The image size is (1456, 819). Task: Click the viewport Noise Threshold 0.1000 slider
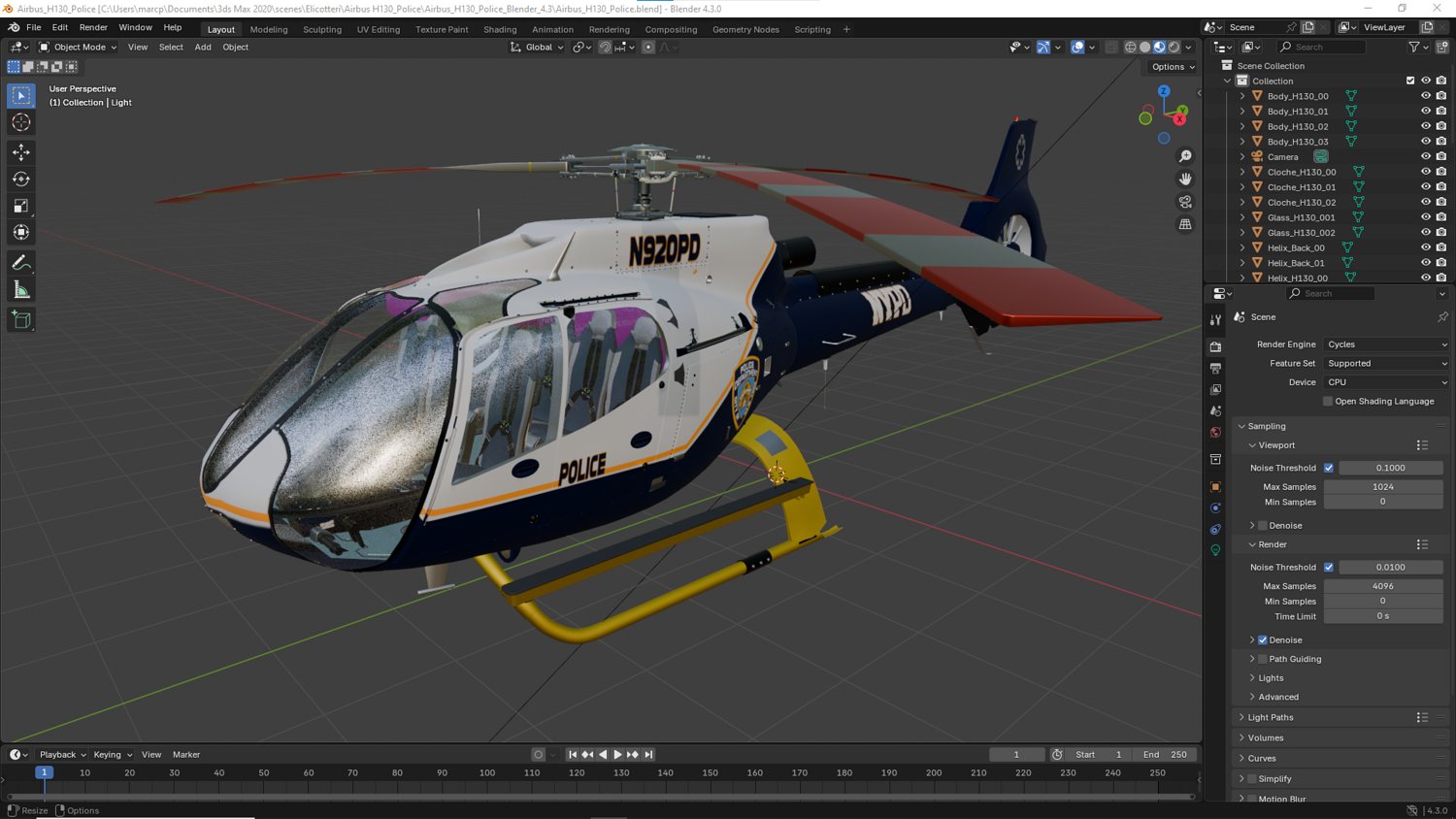pos(1391,468)
